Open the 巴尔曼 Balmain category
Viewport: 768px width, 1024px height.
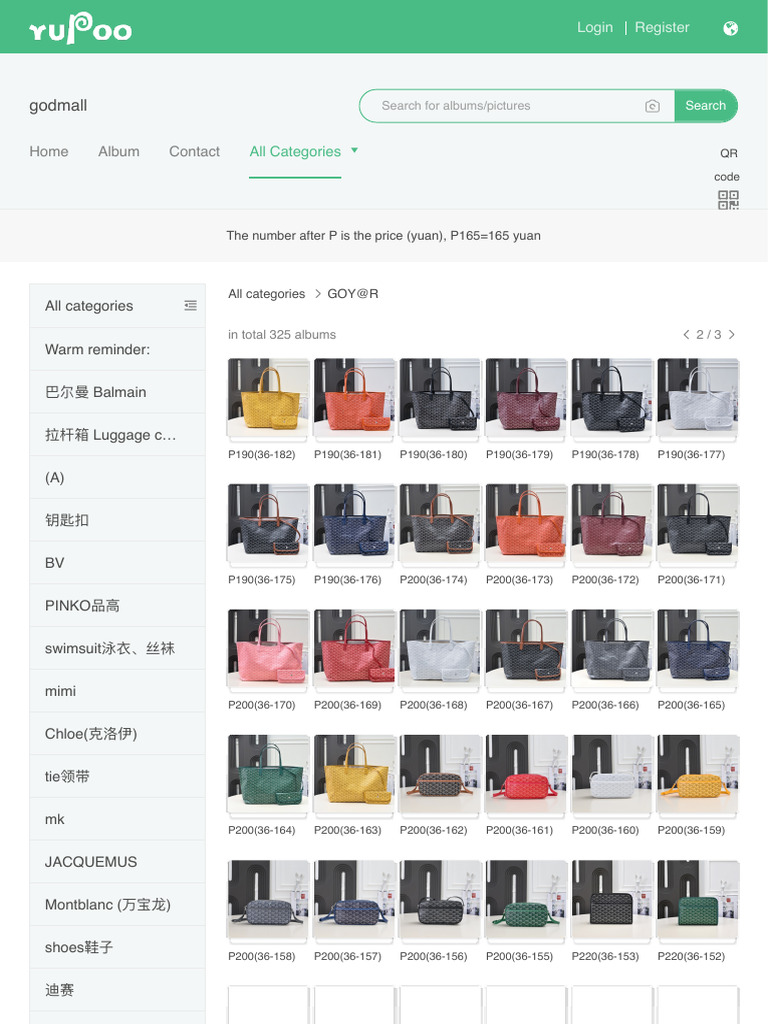pos(118,392)
